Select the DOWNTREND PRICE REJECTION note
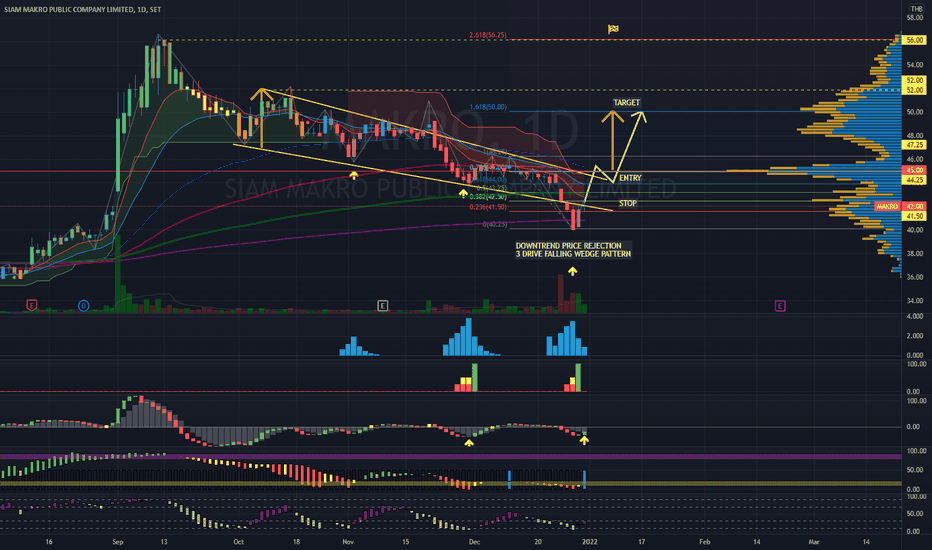The width and height of the screenshot is (932, 550). click(x=568, y=246)
